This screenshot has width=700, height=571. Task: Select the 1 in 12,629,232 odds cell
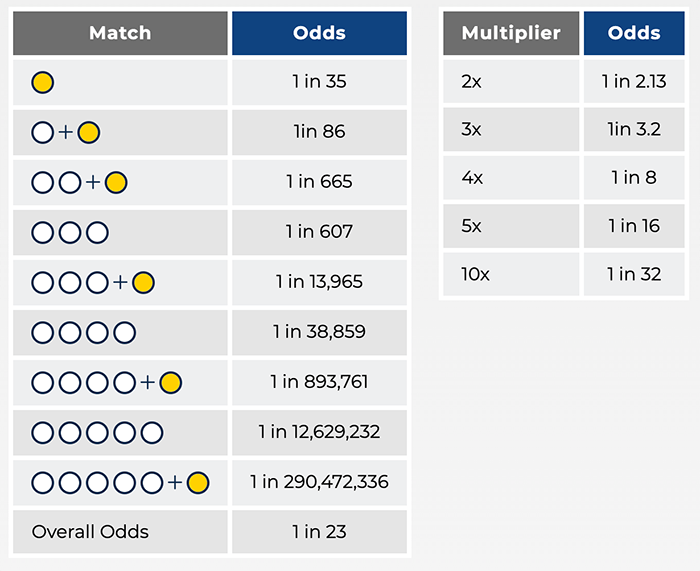click(319, 433)
